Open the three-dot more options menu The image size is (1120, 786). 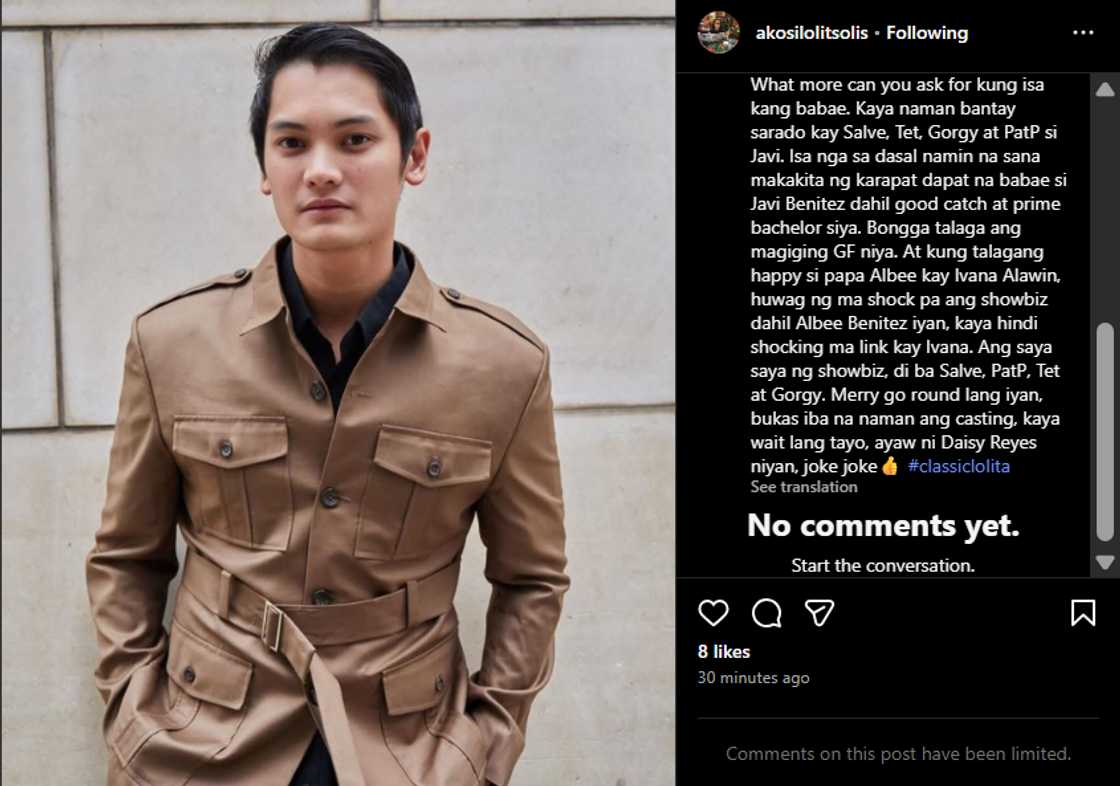(x=1083, y=33)
